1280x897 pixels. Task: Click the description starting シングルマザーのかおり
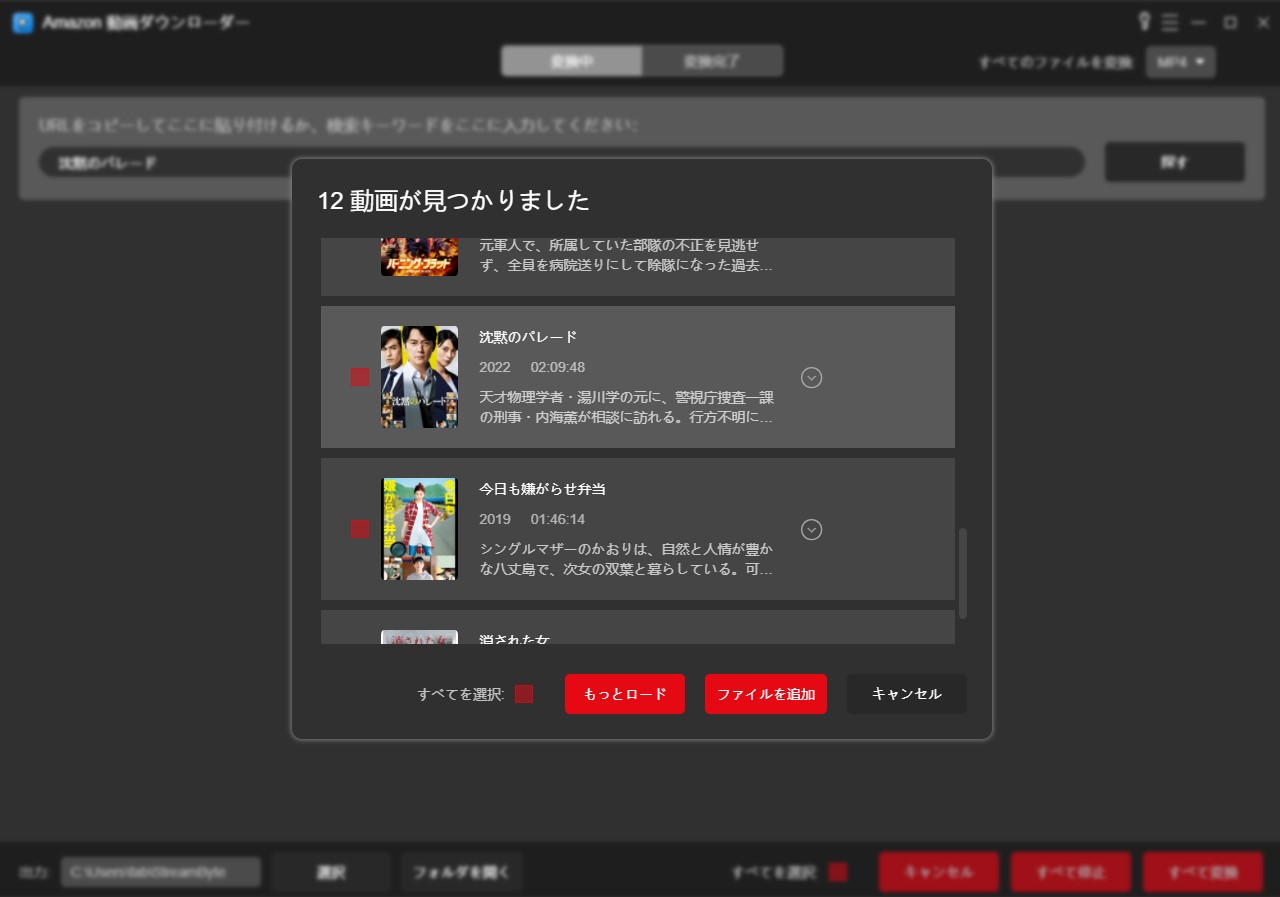(626, 559)
